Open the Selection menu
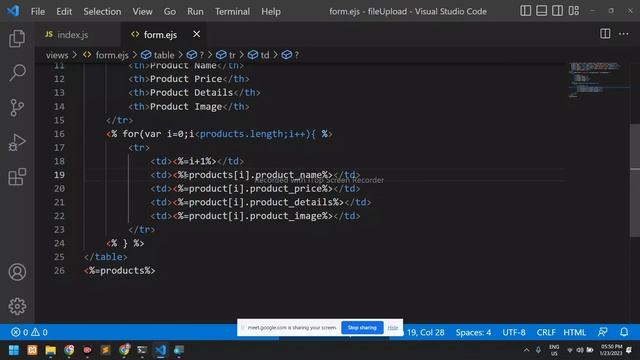Viewport: 640px width, 360px height. point(102,11)
